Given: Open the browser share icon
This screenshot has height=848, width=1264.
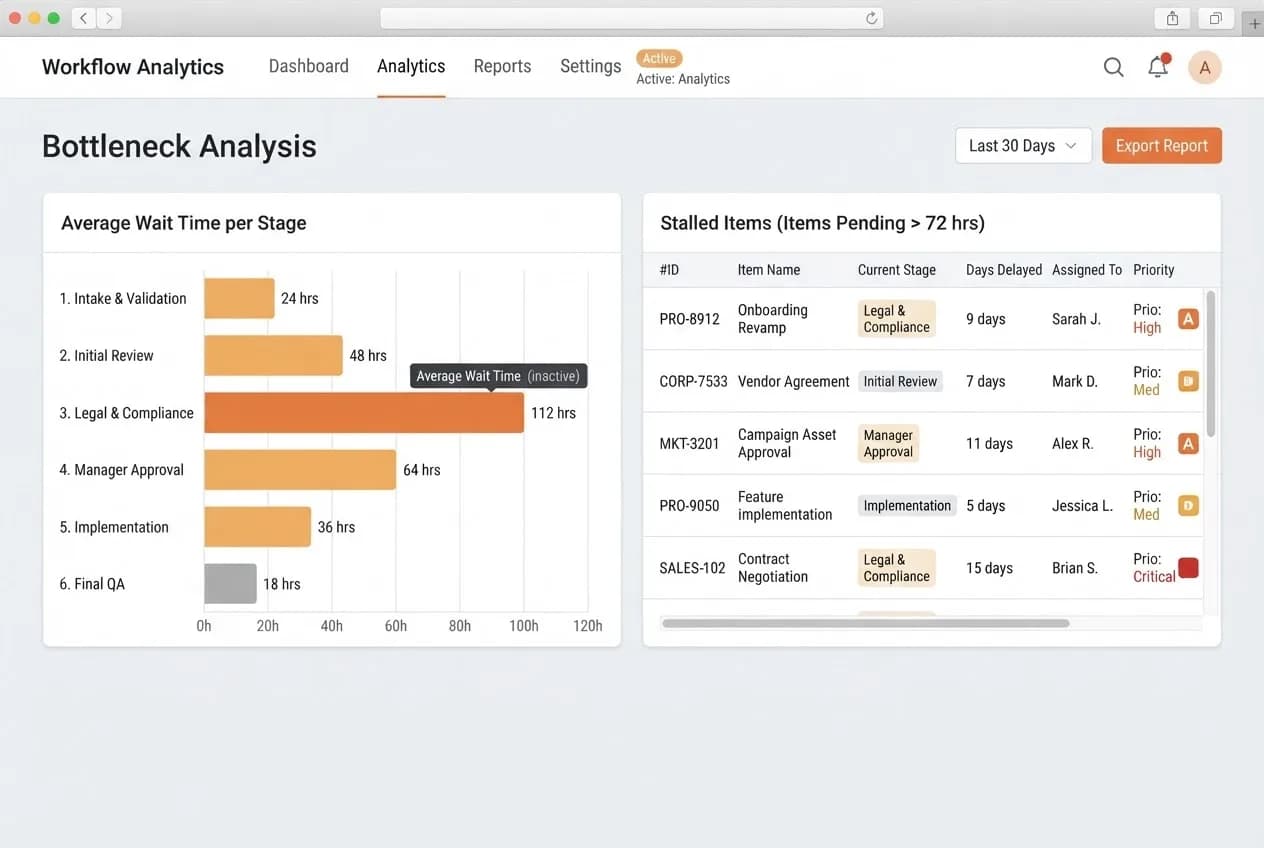Looking at the screenshot, I should (x=1172, y=18).
